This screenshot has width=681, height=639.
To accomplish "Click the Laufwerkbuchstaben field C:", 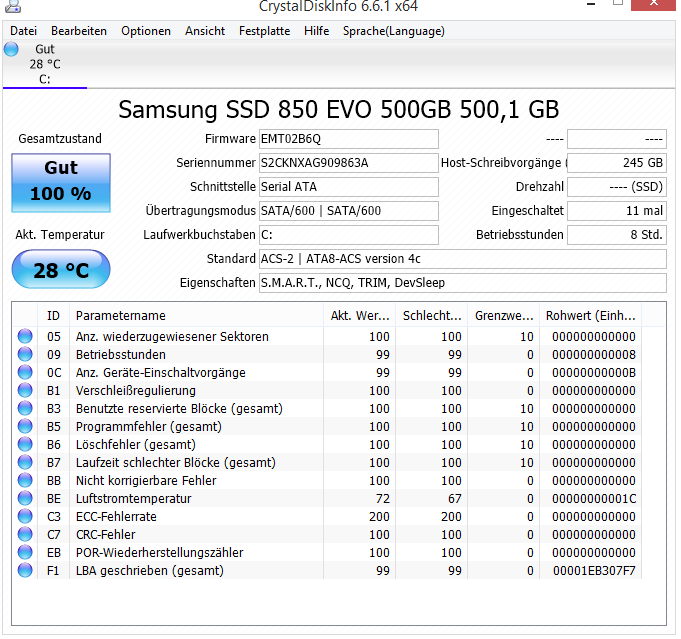I will pyautogui.click(x=348, y=235).
